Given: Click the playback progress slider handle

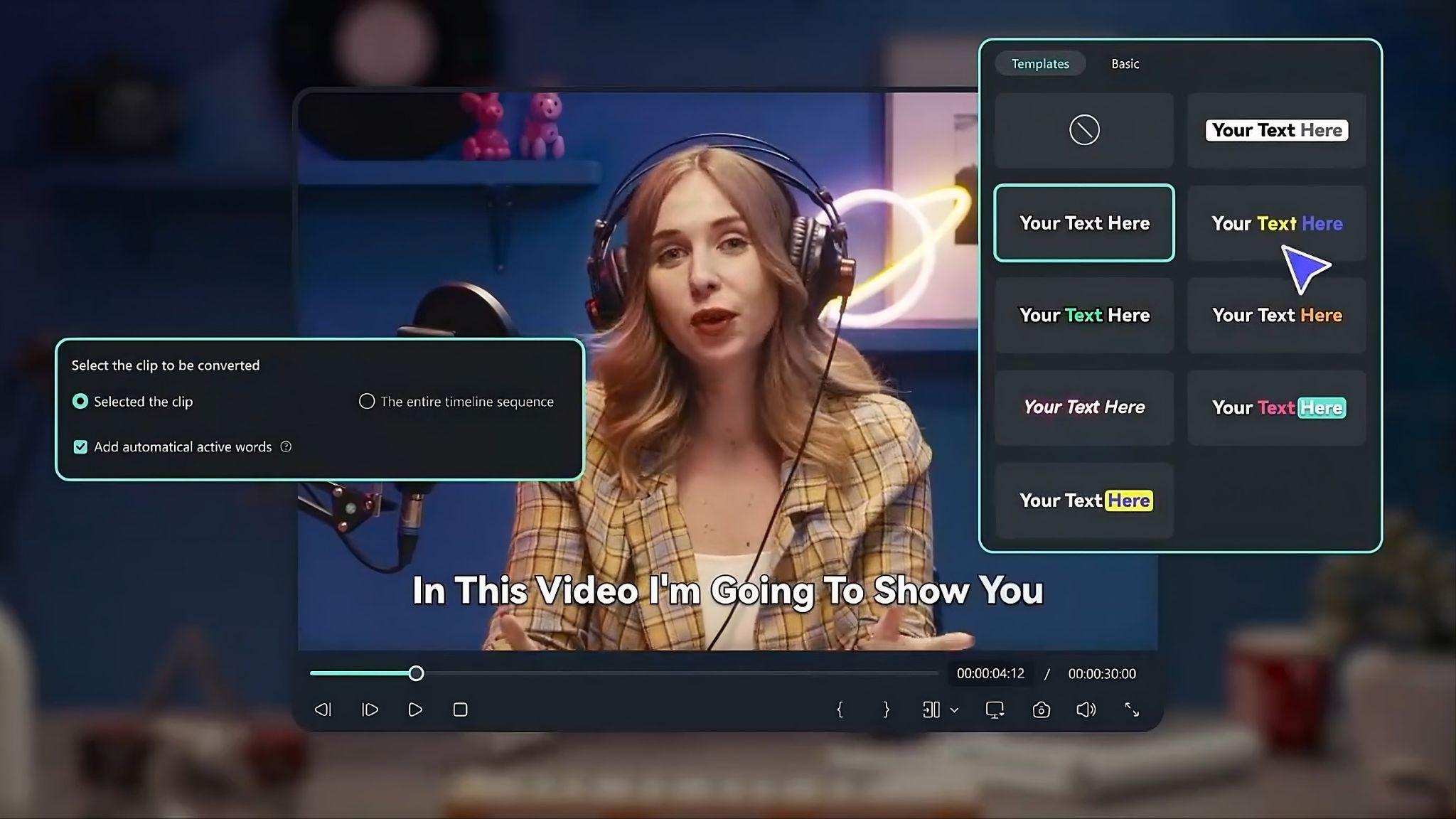Looking at the screenshot, I should [x=416, y=673].
